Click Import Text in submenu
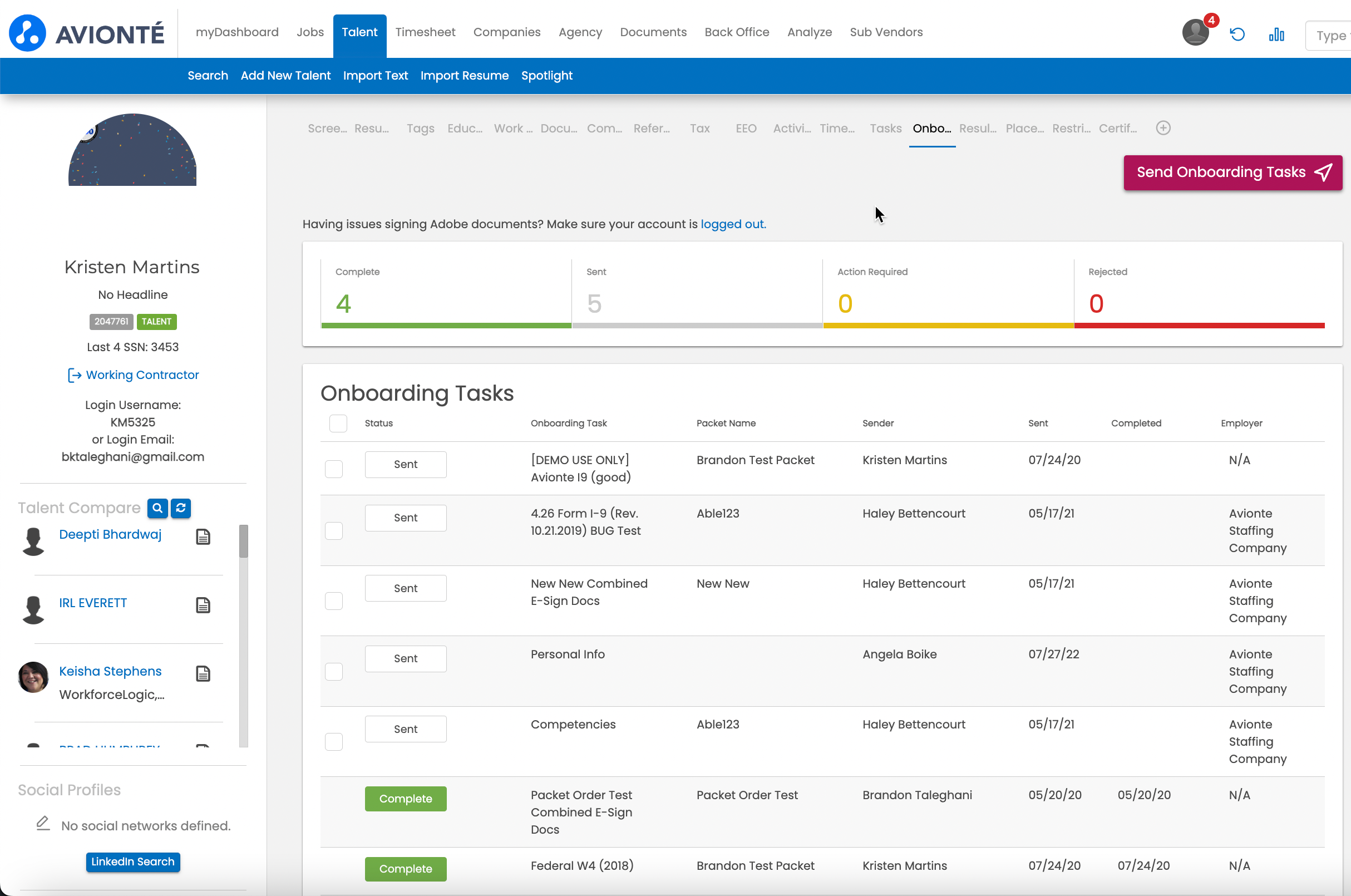Screen dimensions: 1351x896 [x=376, y=76]
